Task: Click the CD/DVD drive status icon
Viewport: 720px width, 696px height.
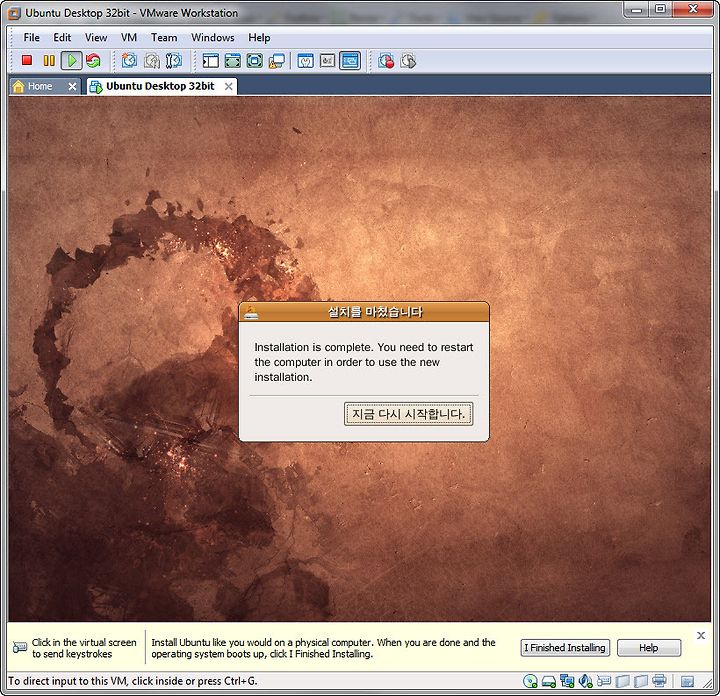Action: [x=530, y=681]
